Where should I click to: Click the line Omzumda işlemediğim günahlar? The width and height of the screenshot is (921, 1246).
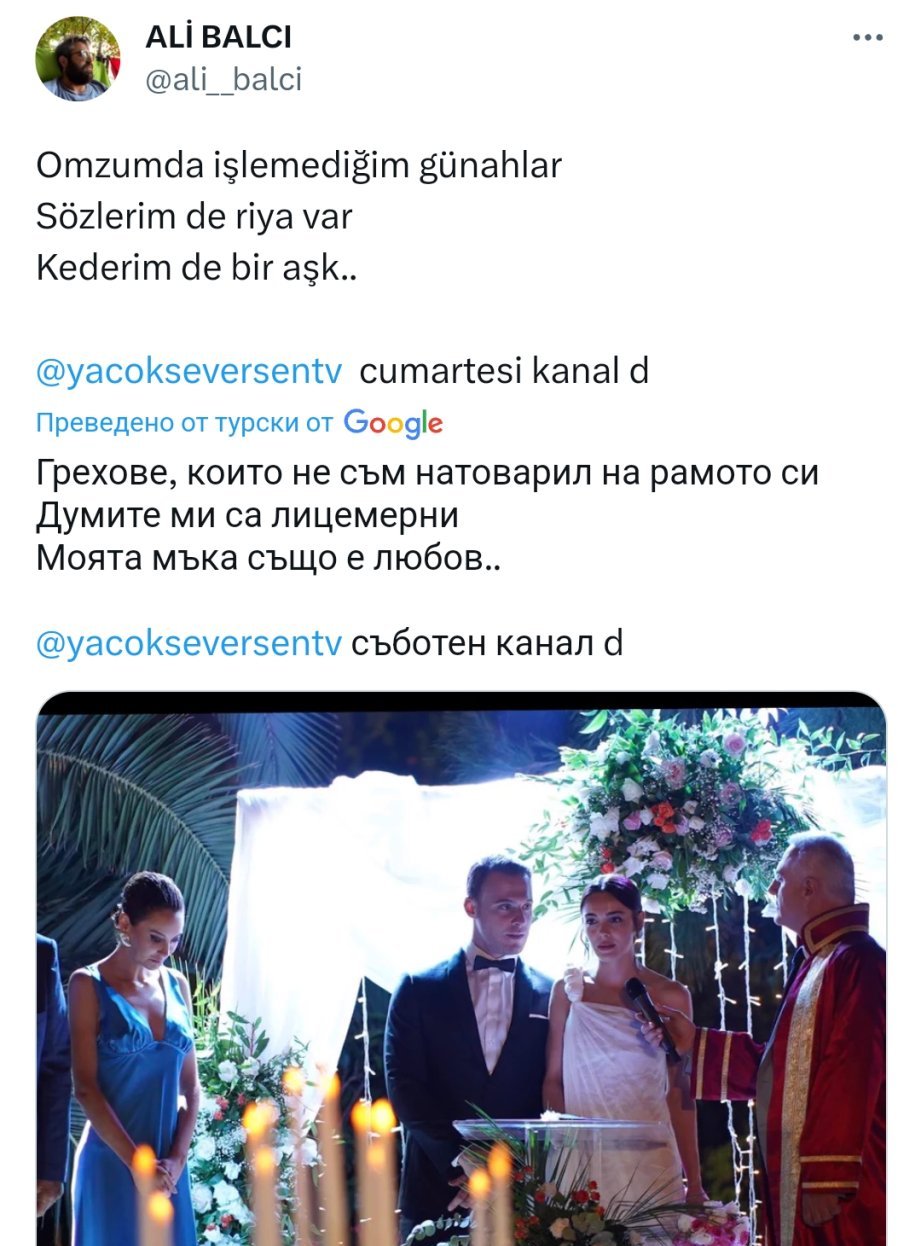point(299,165)
